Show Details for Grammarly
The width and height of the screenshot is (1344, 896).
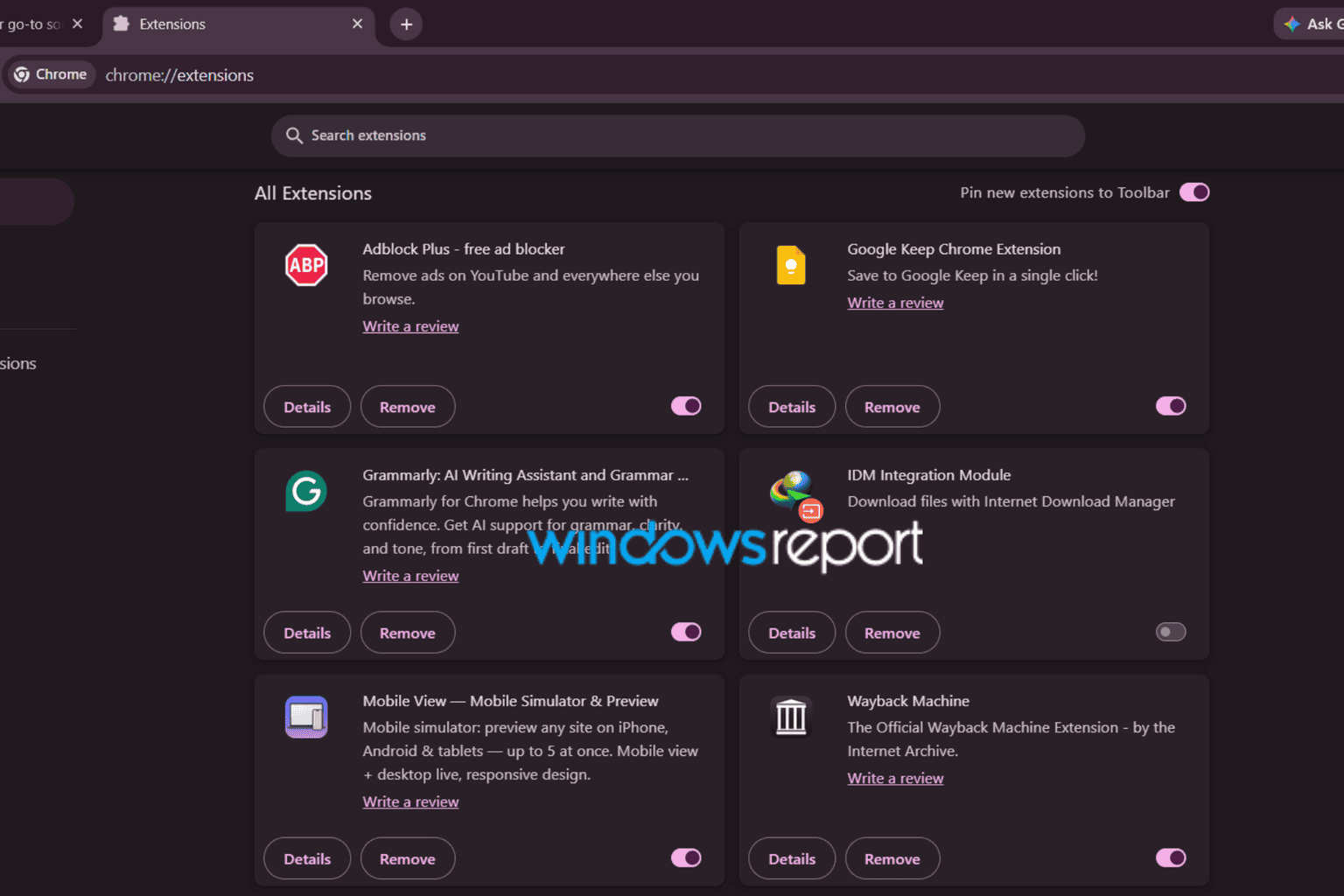(307, 633)
